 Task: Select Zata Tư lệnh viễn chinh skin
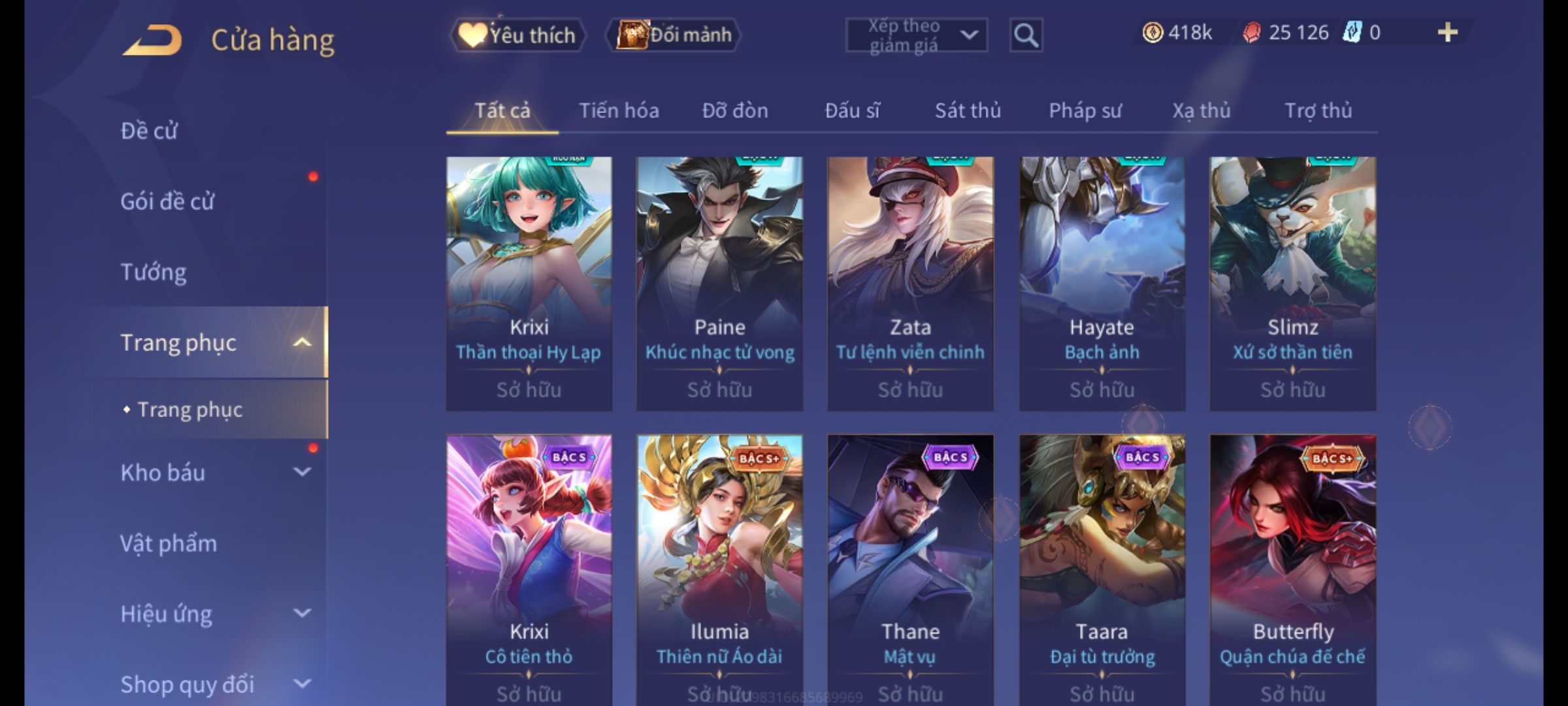click(x=910, y=284)
